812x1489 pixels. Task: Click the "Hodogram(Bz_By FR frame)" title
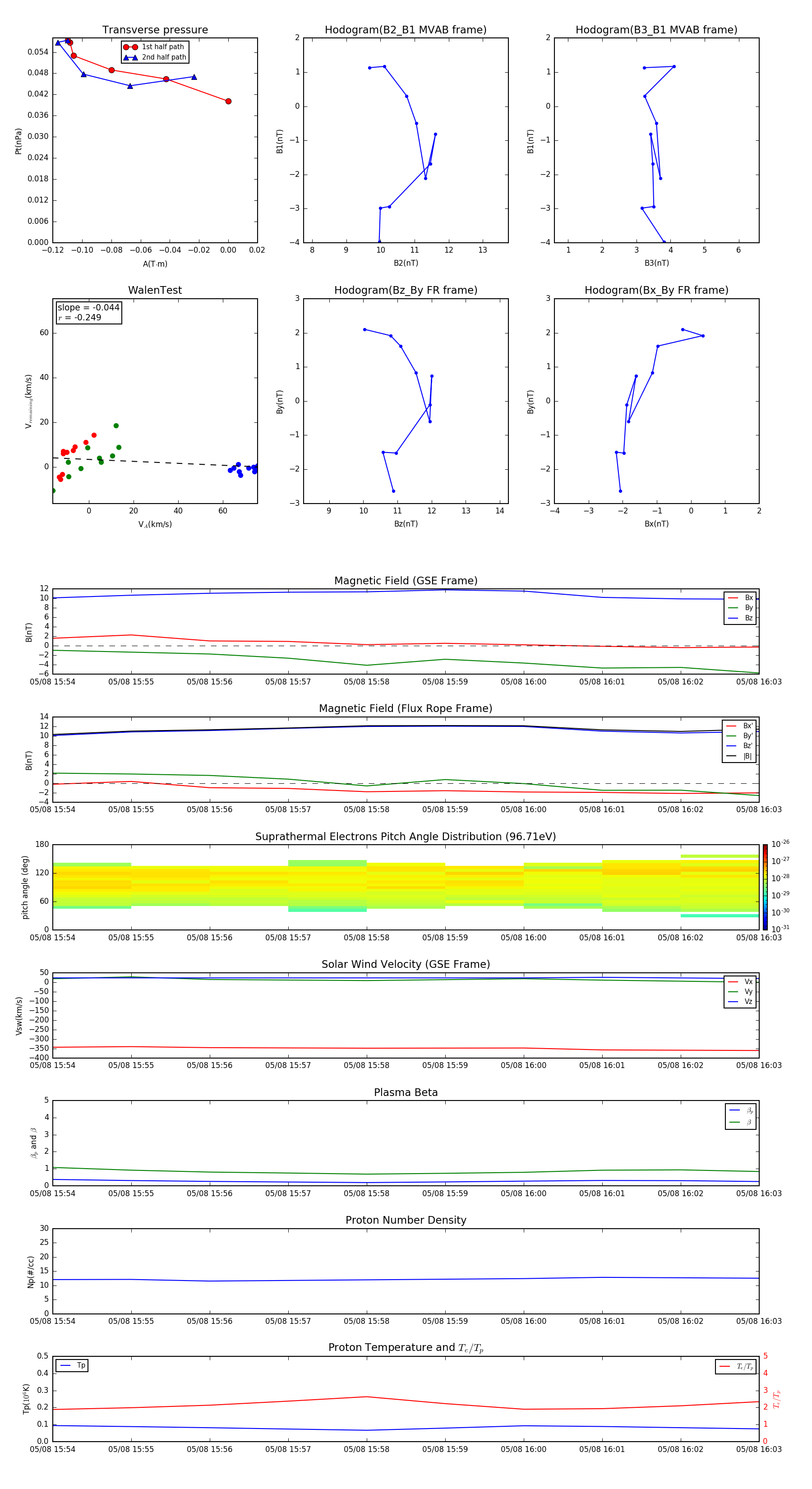[x=406, y=290]
